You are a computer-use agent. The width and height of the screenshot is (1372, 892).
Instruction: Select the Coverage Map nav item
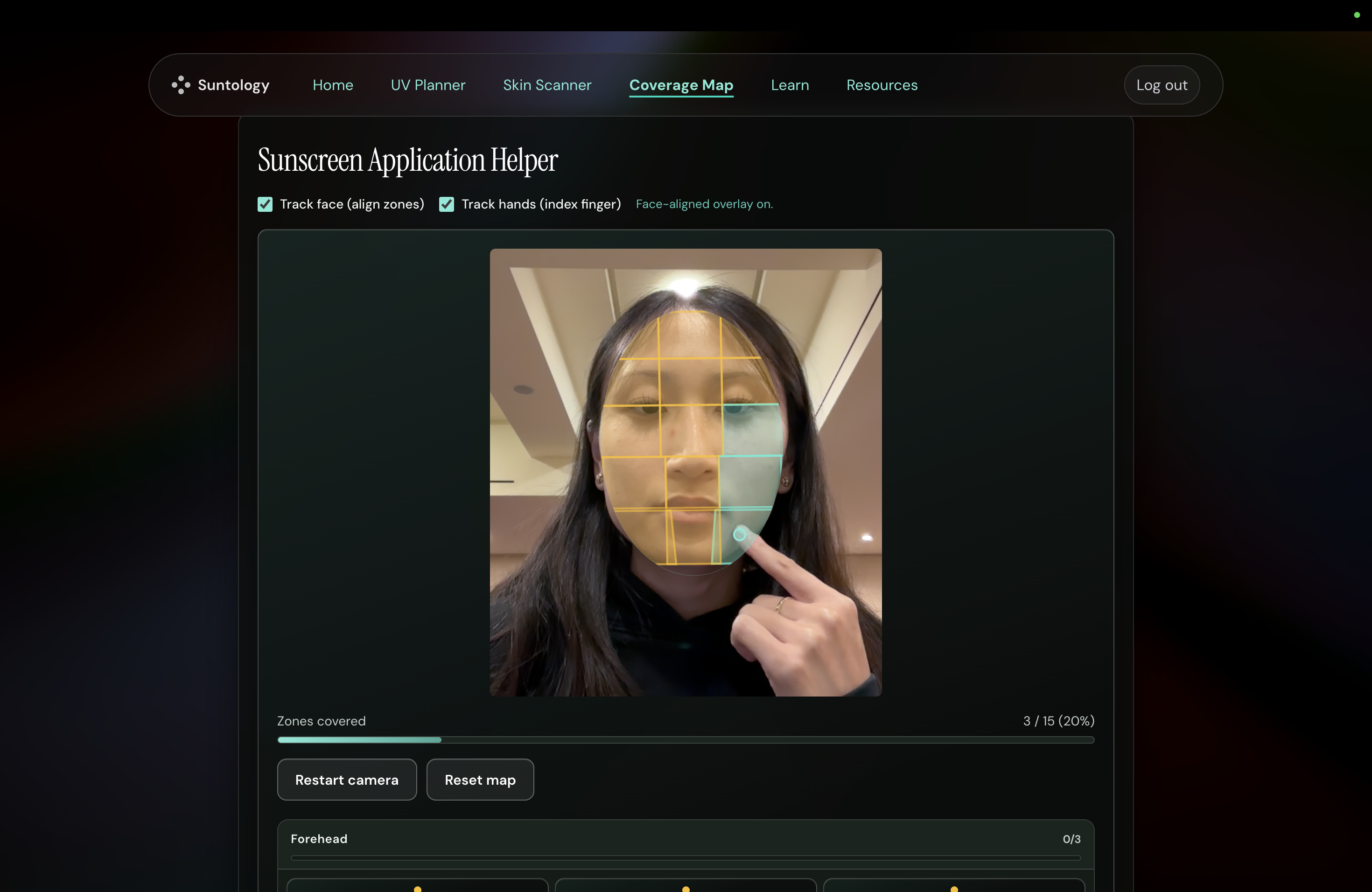tap(681, 85)
